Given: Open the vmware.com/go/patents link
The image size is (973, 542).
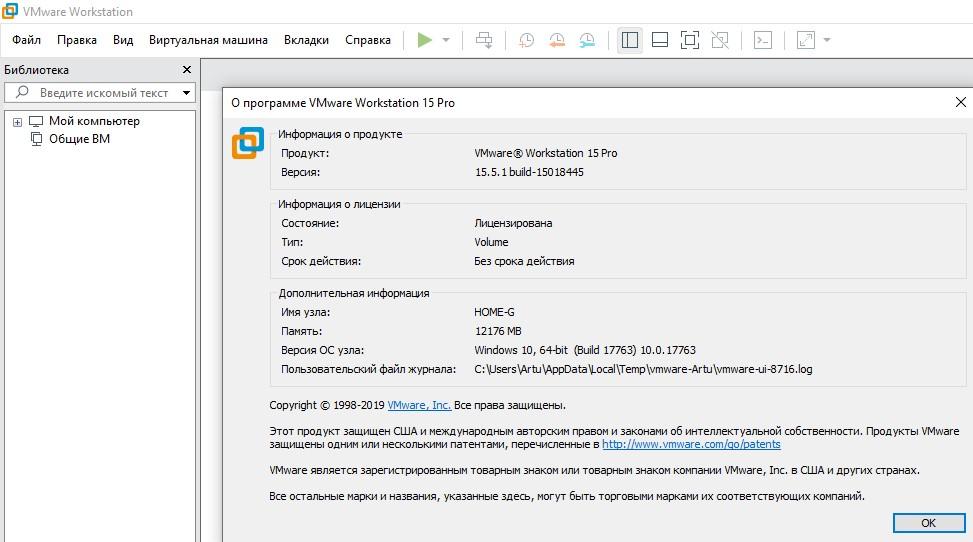Looking at the screenshot, I should 691,444.
